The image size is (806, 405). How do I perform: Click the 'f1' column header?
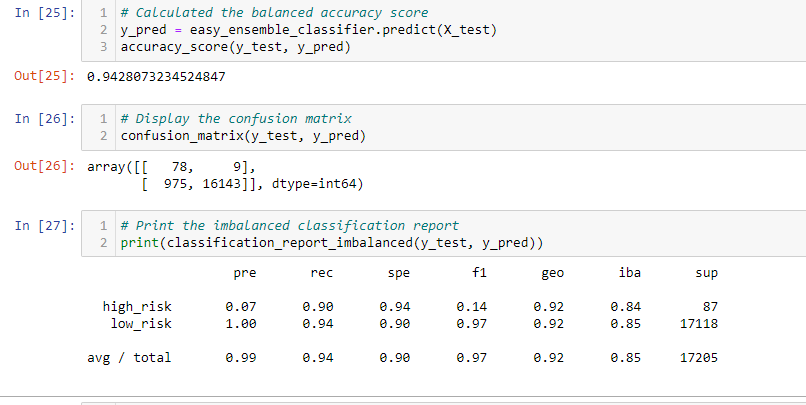tap(479, 273)
